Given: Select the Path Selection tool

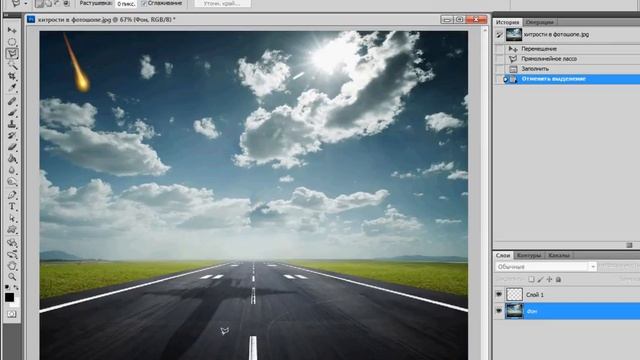Looking at the screenshot, I should (x=12, y=218).
